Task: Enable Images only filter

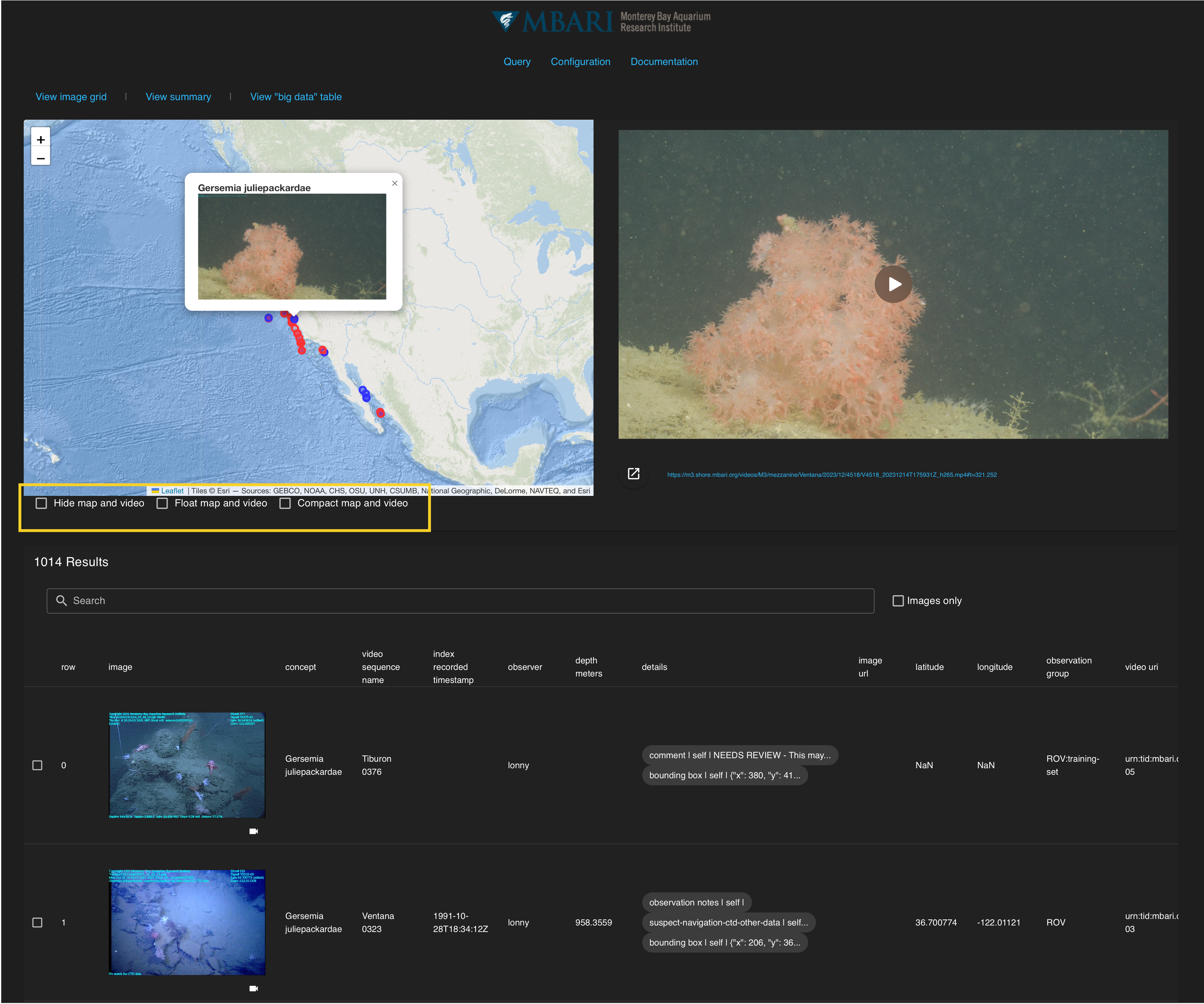Action: coord(898,601)
